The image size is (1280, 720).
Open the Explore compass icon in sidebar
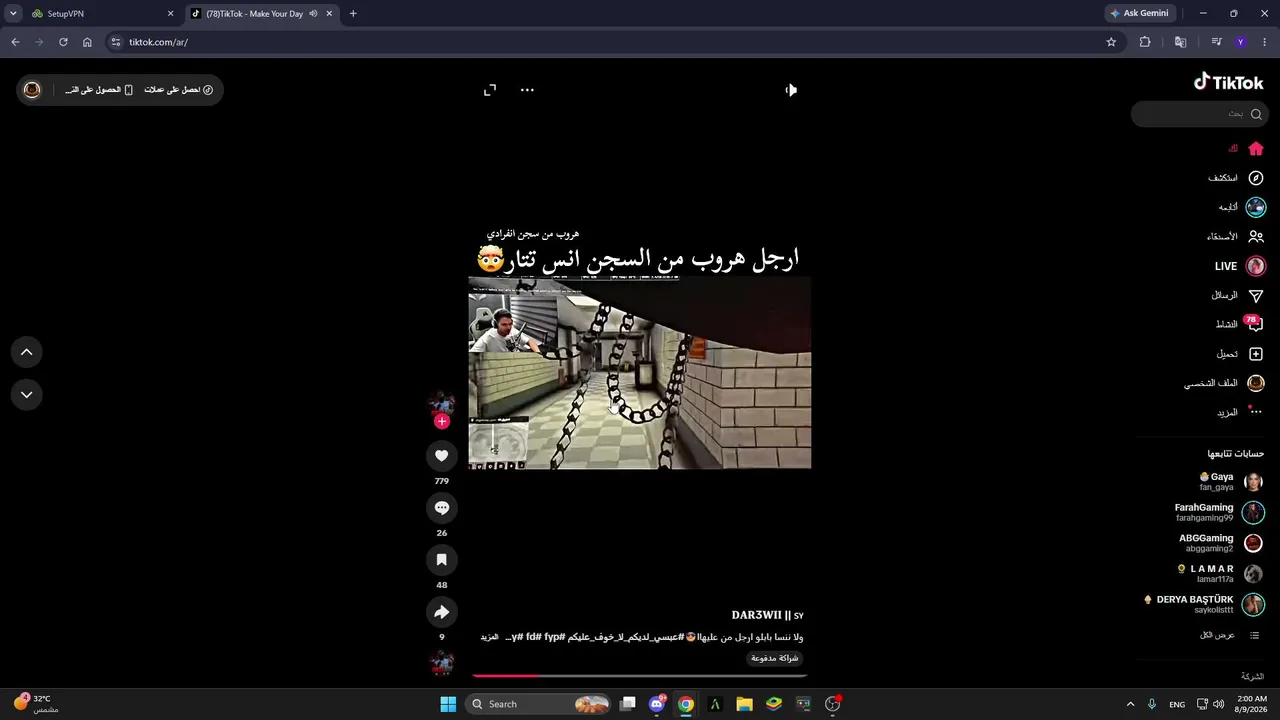1256,178
